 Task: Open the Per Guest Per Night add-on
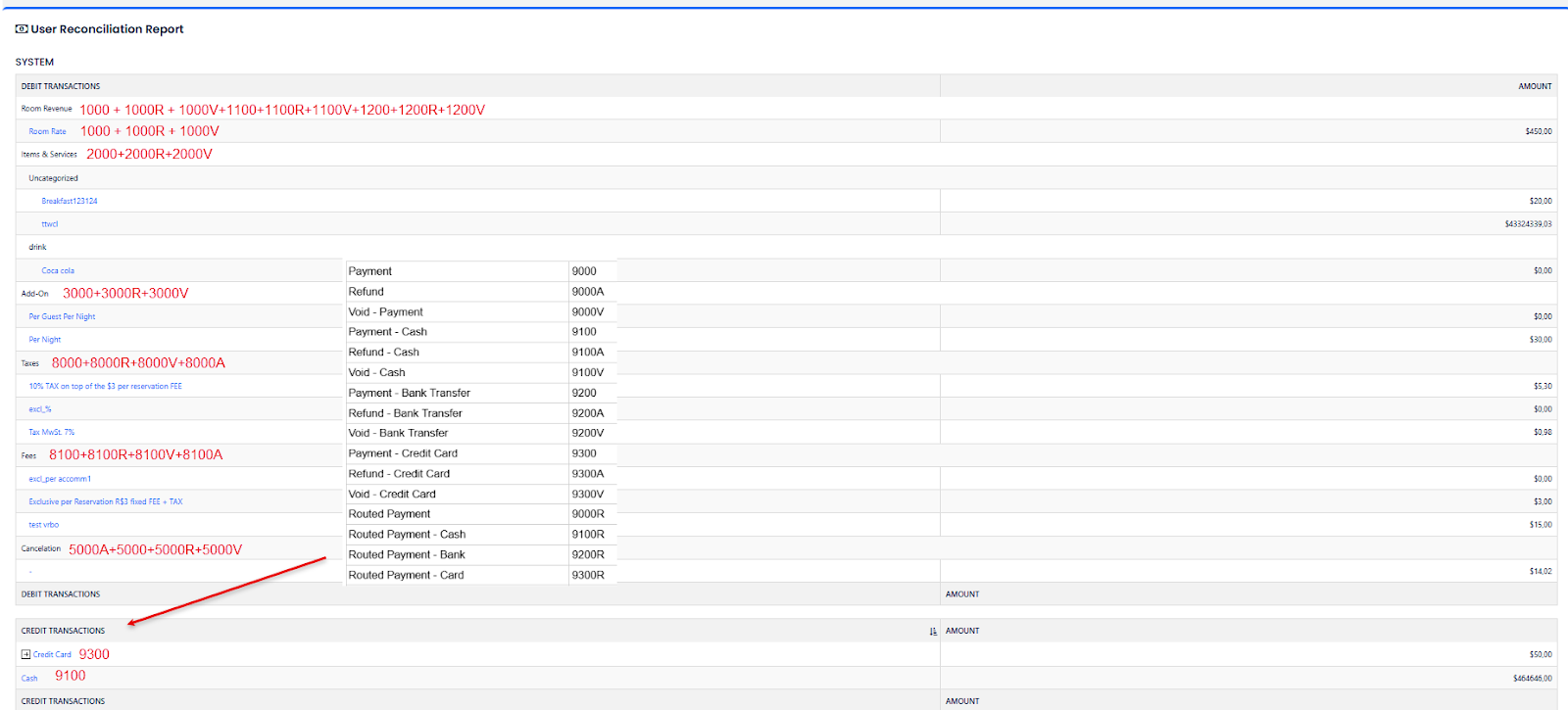62,316
